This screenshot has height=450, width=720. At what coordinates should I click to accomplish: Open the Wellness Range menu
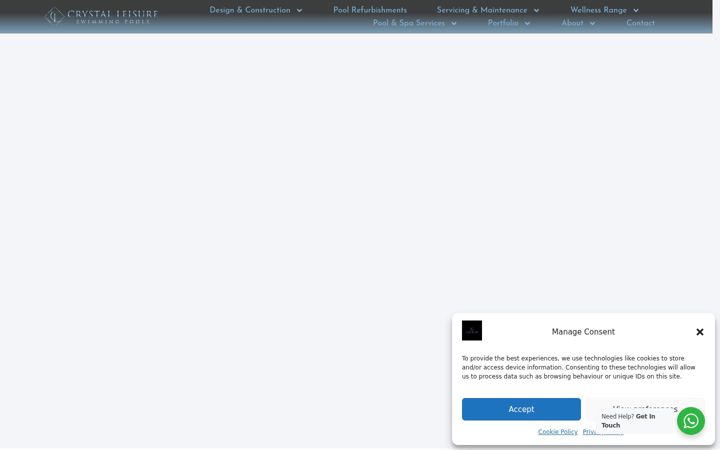[x=598, y=10]
